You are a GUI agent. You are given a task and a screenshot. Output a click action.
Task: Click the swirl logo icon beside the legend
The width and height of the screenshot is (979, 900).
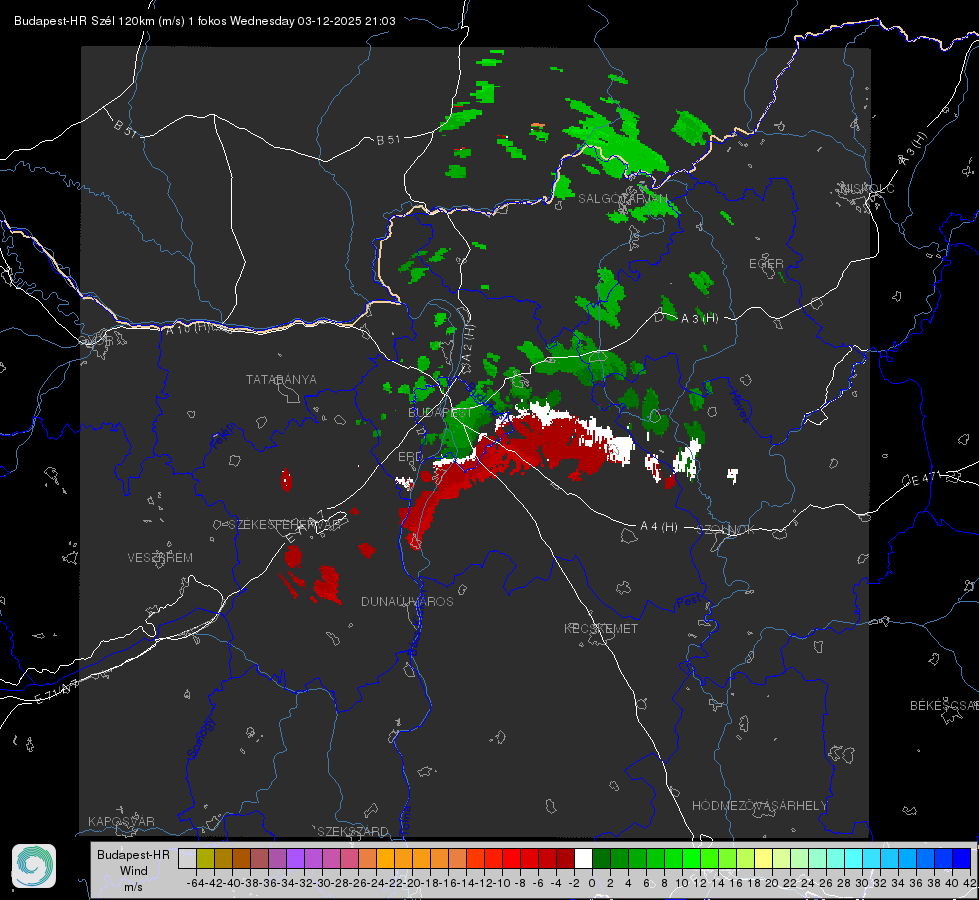34,866
